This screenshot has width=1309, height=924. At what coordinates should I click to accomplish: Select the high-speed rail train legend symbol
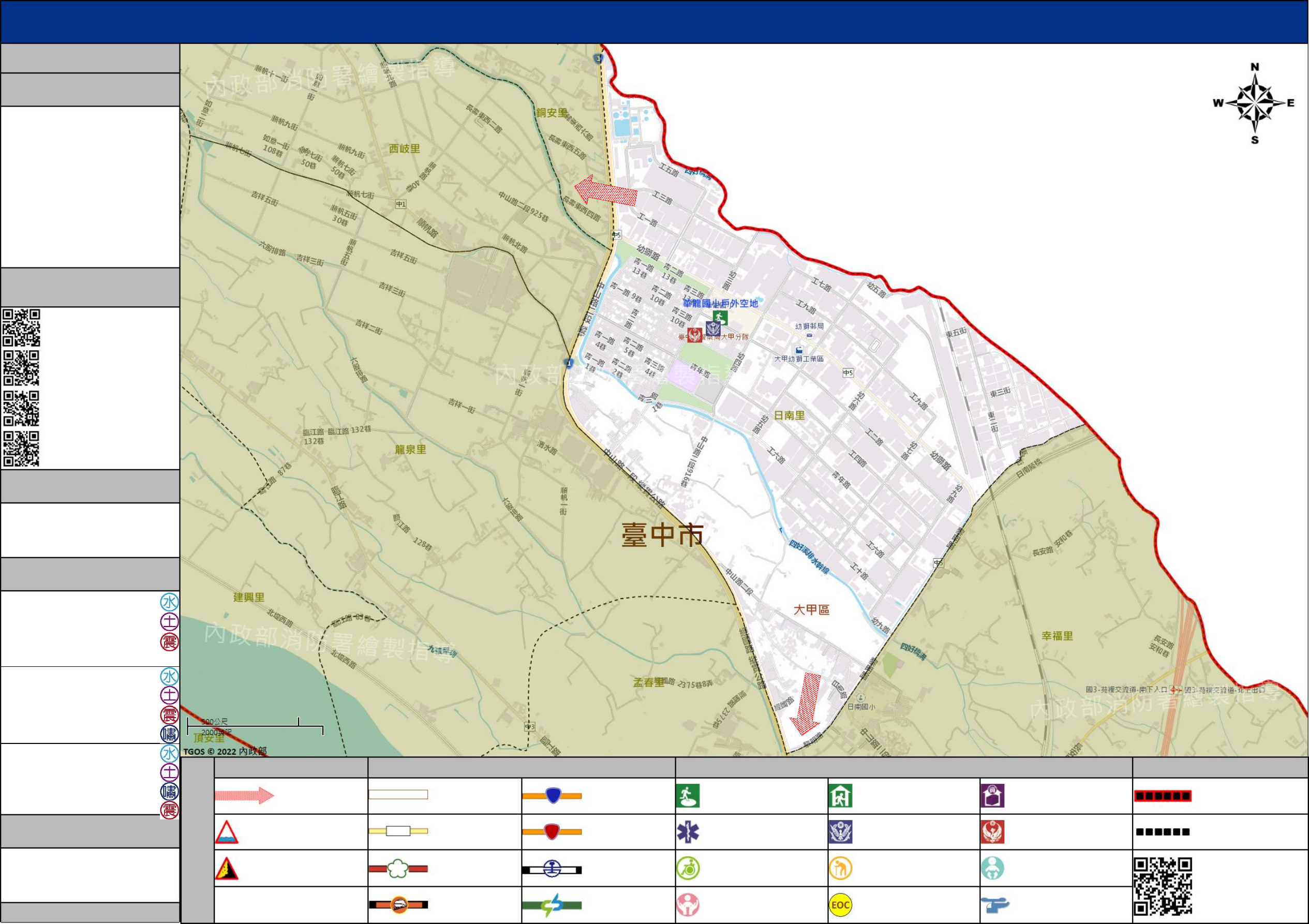tap(398, 905)
